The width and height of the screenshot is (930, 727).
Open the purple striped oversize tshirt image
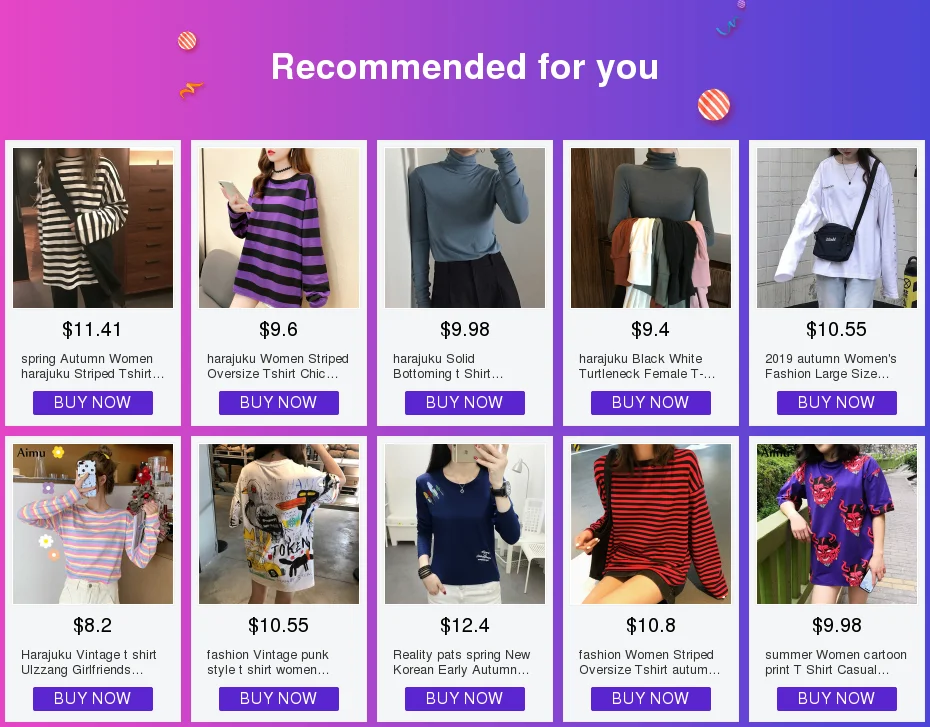279,228
